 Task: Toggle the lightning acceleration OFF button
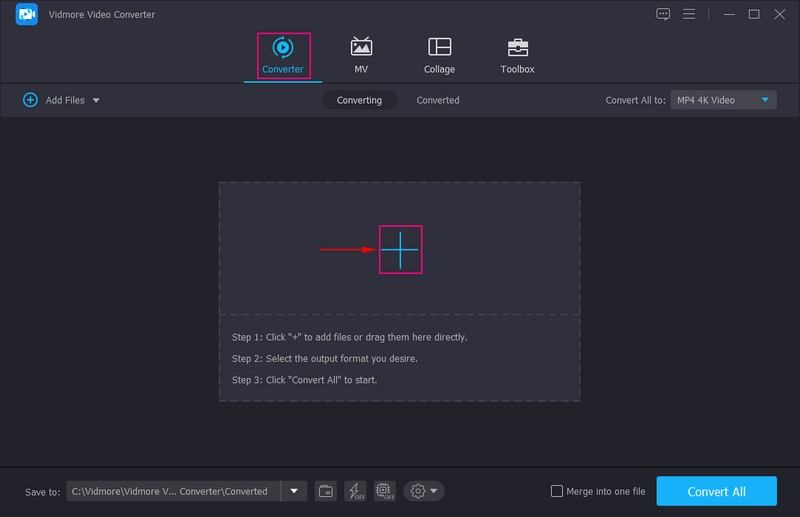355,491
